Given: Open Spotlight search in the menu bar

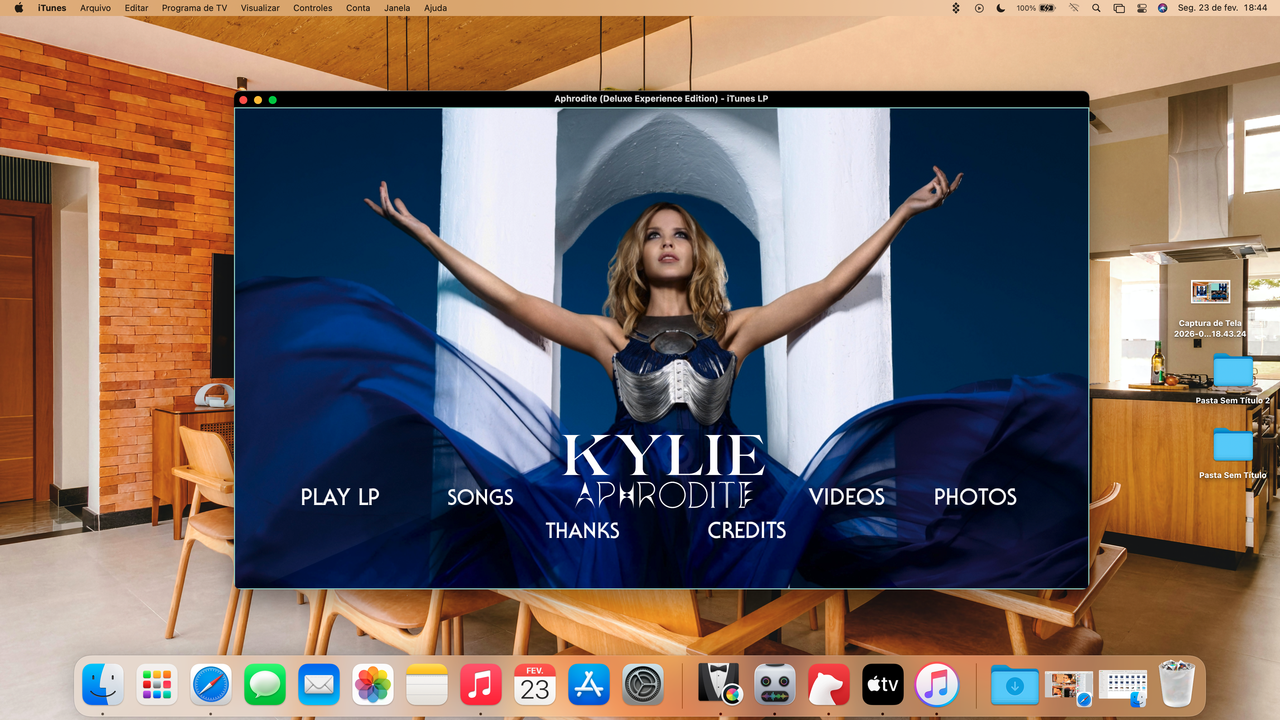Looking at the screenshot, I should click(x=1096, y=8).
